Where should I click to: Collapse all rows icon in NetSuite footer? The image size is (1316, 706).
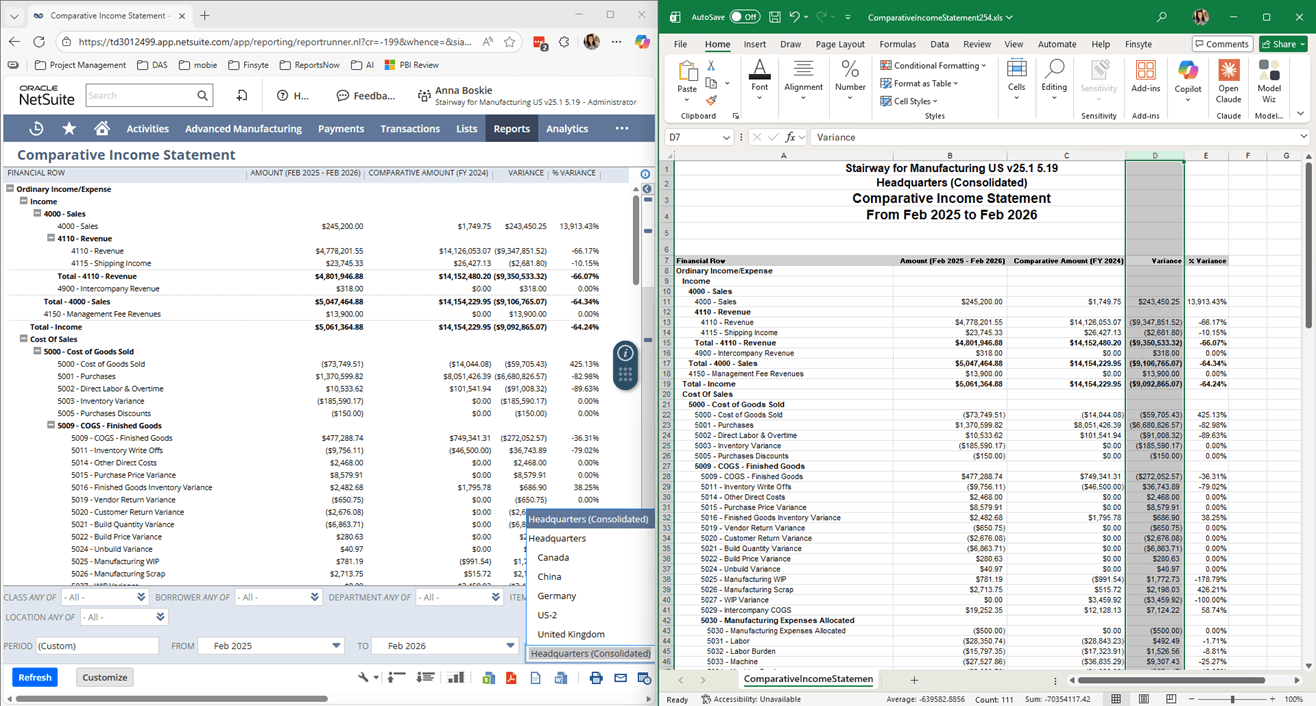click(x=396, y=677)
